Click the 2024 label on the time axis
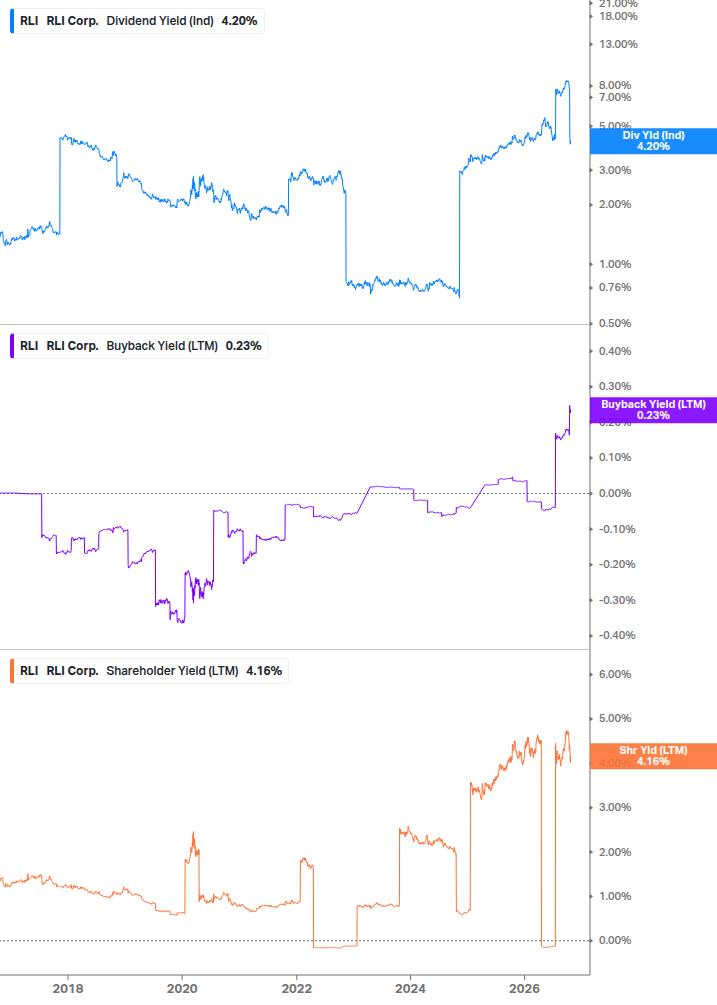Screen dimensions: 717x1005 (x=410, y=989)
